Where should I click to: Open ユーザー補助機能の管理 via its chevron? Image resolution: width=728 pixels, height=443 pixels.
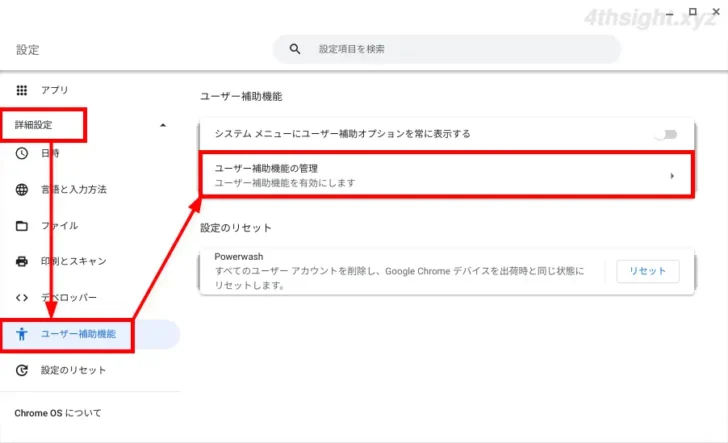click(672, 176)
